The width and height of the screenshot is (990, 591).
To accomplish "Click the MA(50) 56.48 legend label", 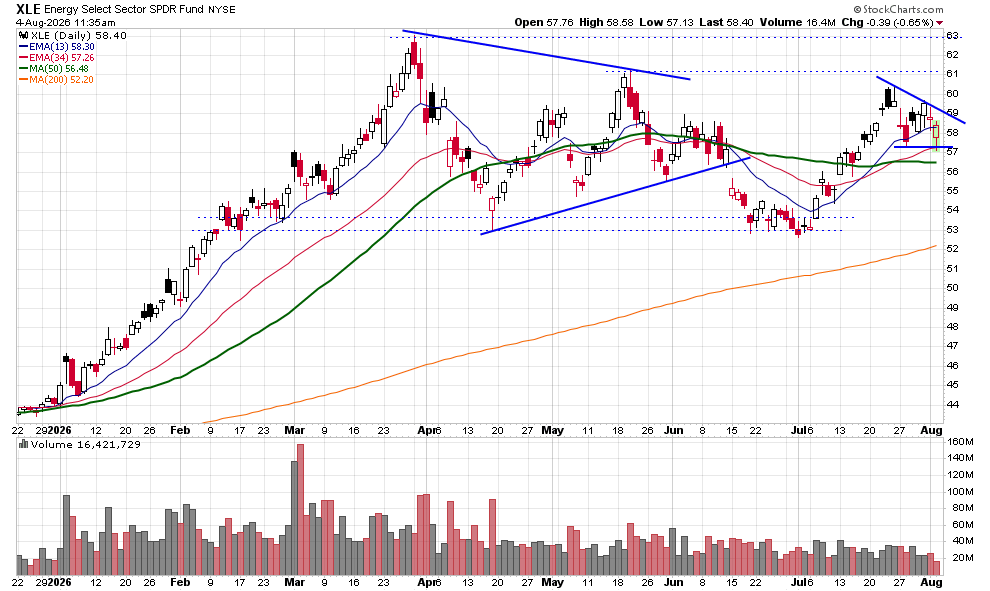I will pos(59,68).
